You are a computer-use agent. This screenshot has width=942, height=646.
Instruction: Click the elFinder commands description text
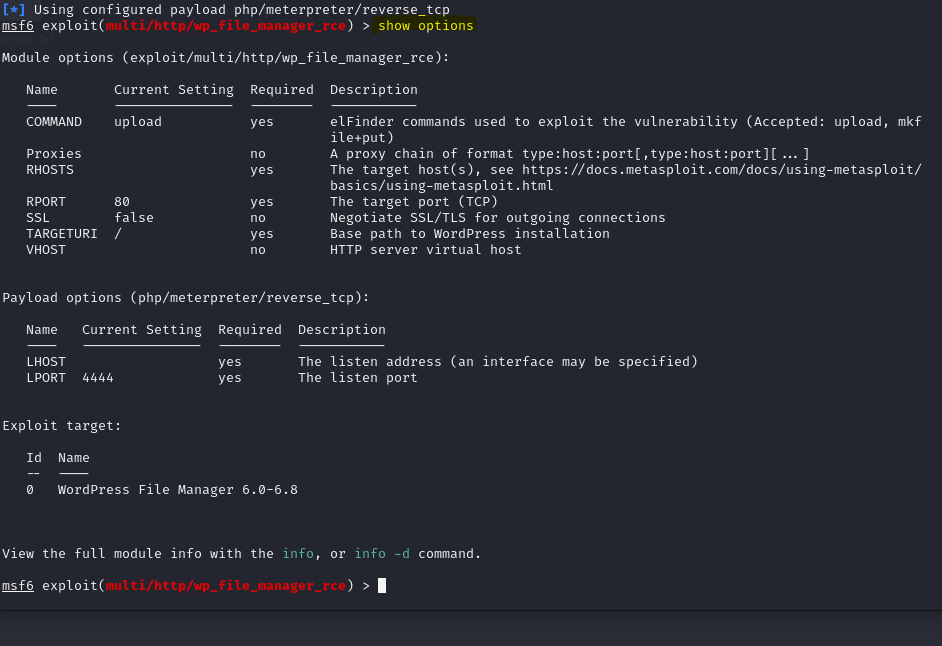click(625, 129)
